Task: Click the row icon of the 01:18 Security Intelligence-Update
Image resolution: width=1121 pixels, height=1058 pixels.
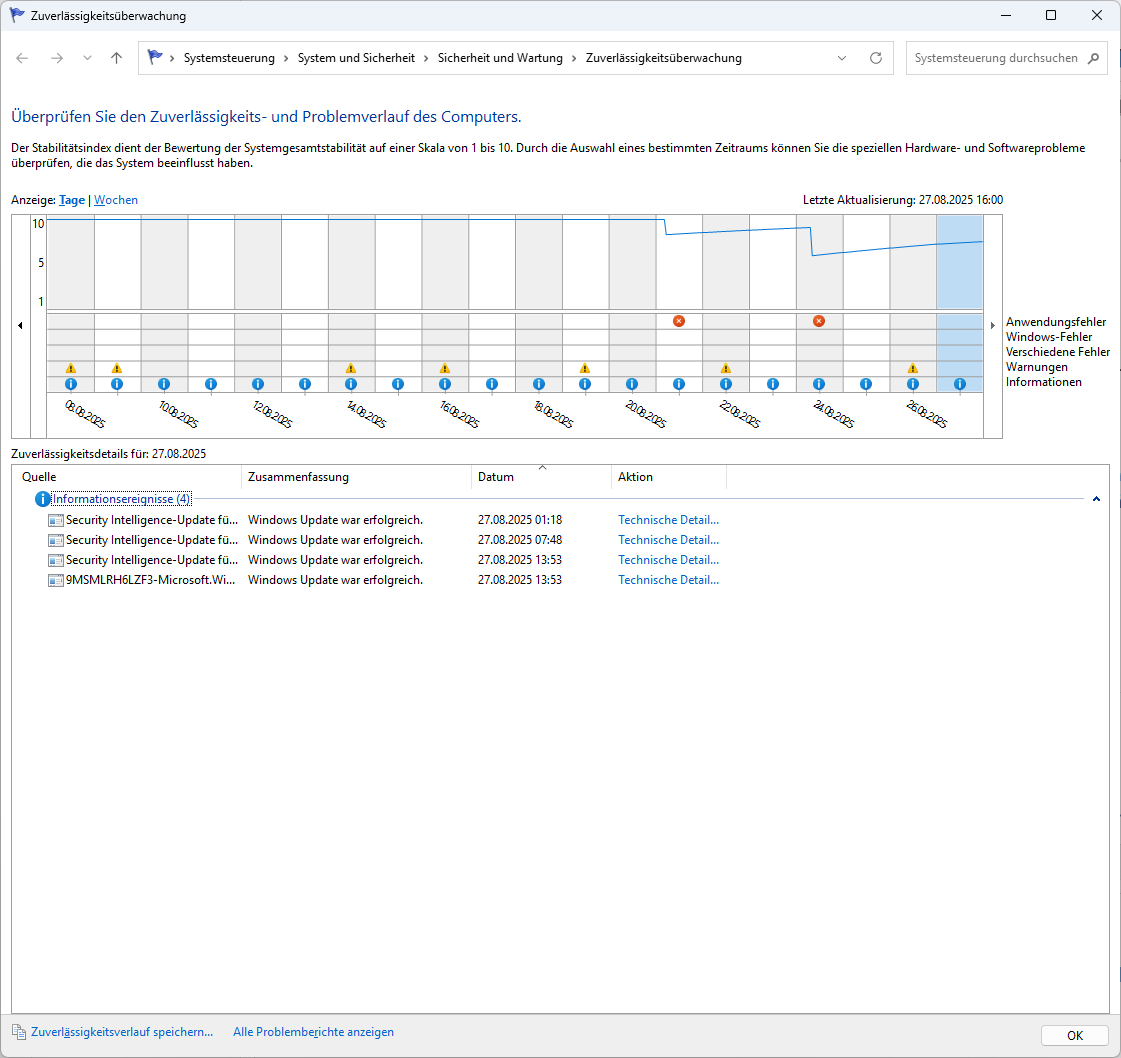Action: [x=56, y=520]
